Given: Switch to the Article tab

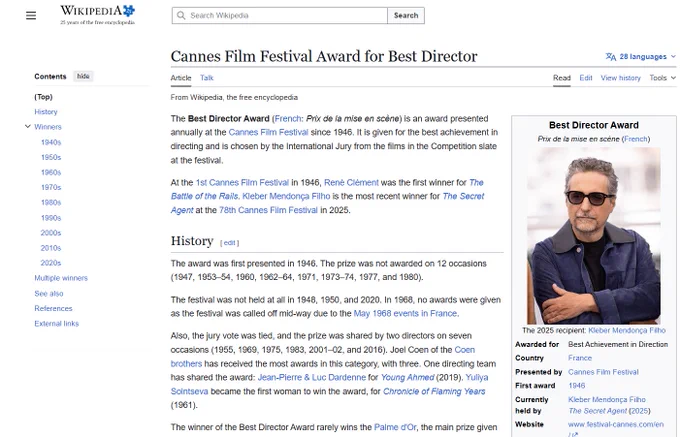Looking at the screenshot, I should point(181,78).
